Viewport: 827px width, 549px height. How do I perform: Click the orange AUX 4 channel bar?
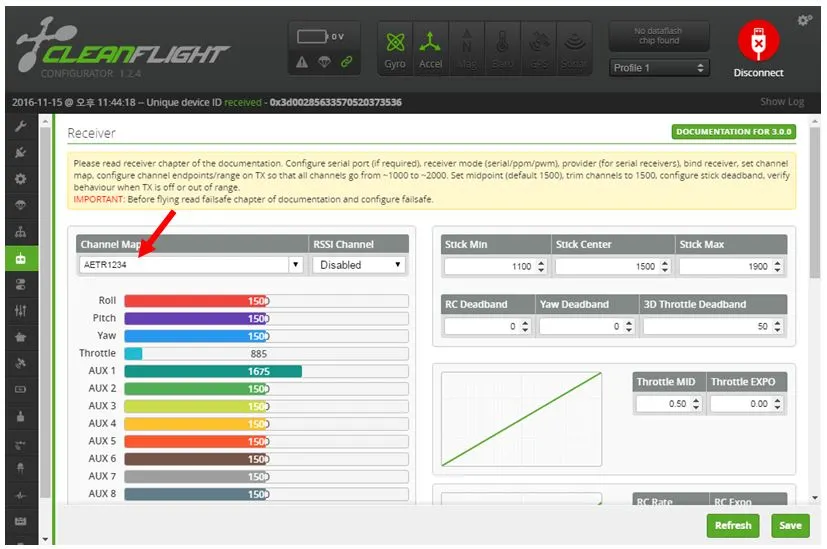[266, 424]
